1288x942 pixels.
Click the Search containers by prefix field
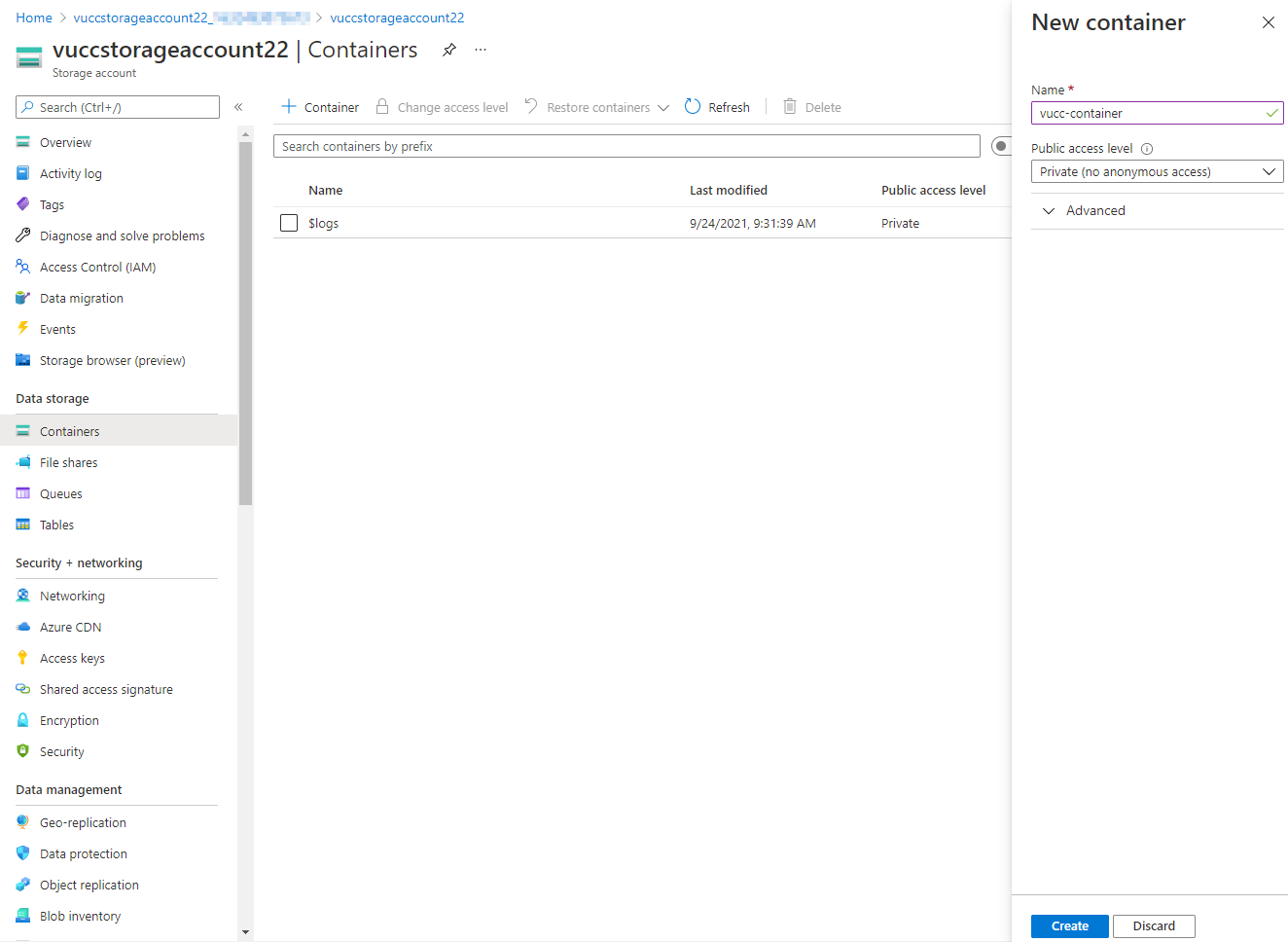pyautogui.click(x=626, y=146)
